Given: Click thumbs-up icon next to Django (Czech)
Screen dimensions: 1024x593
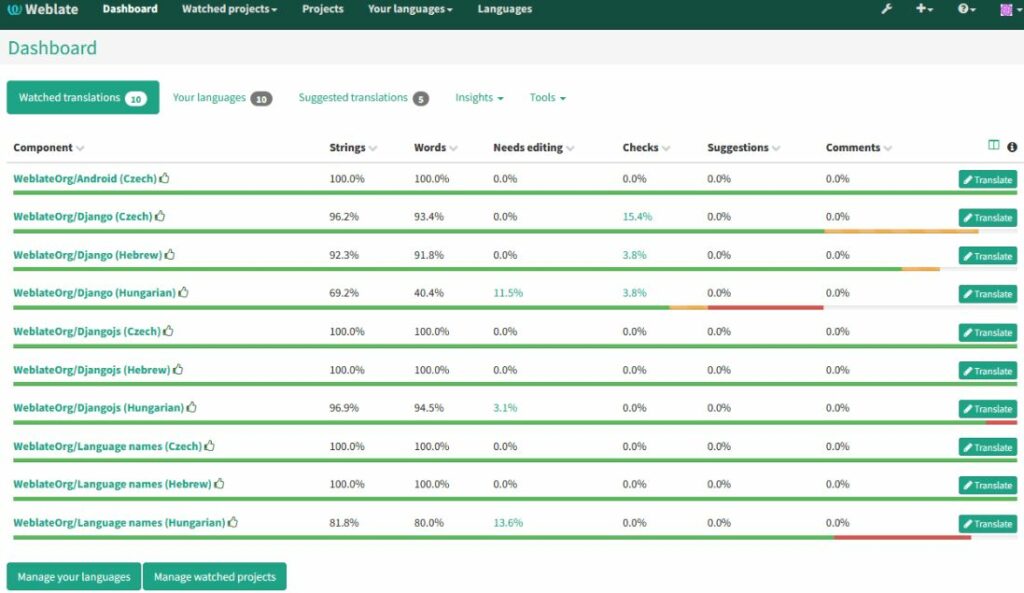Looking at the screenshot, I should pyautogui.click(x=160, y=216).
